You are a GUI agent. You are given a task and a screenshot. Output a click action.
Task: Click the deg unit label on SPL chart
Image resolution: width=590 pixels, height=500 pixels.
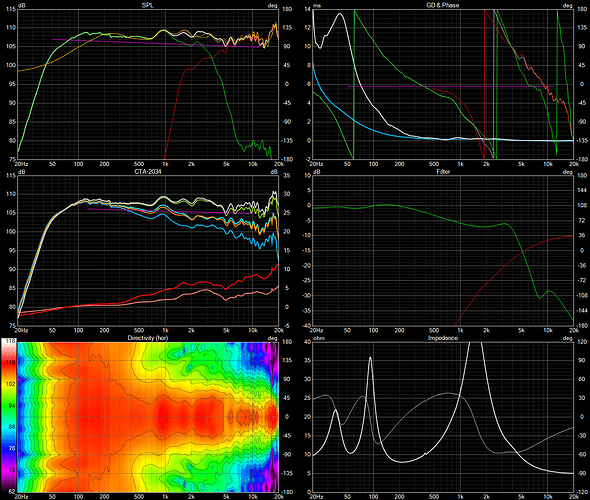272,6
